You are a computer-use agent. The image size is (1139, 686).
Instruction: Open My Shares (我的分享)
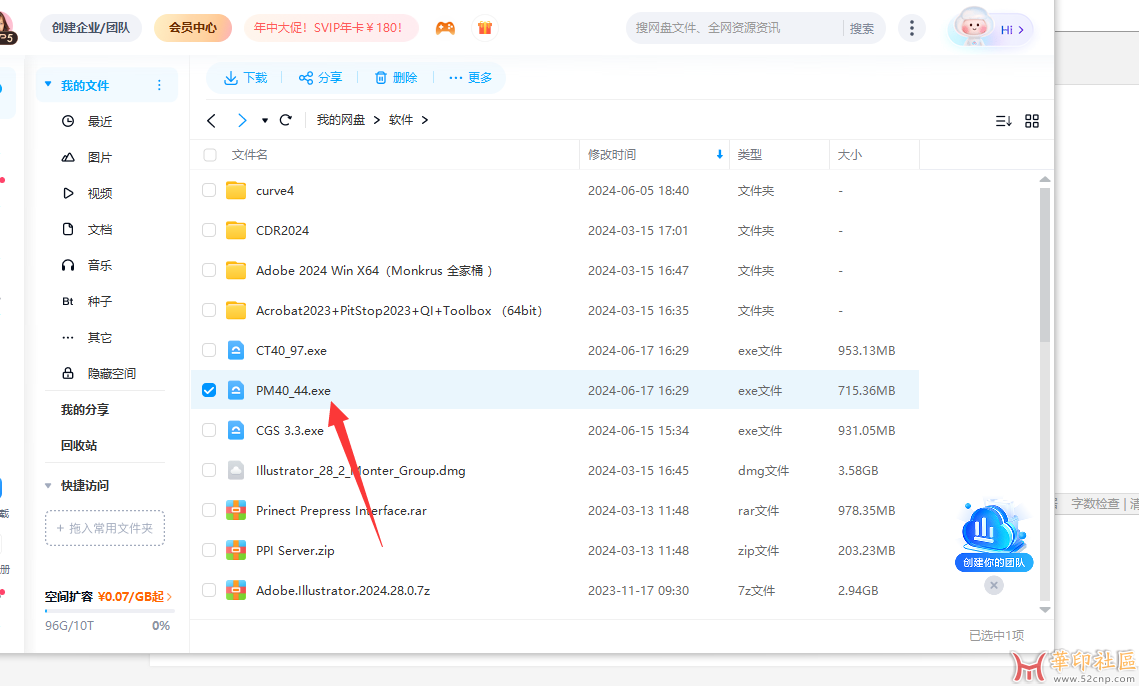coord(85,410)
